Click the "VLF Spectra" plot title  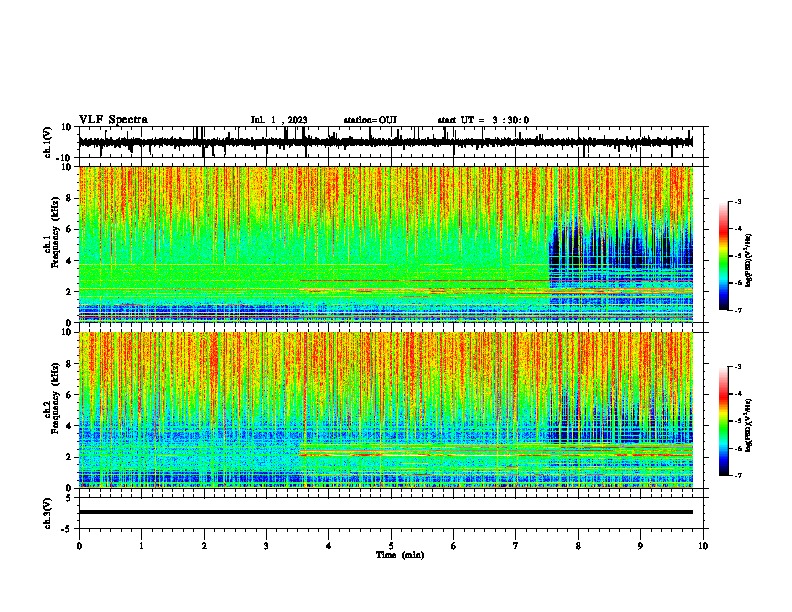click(x=113, y=120)
